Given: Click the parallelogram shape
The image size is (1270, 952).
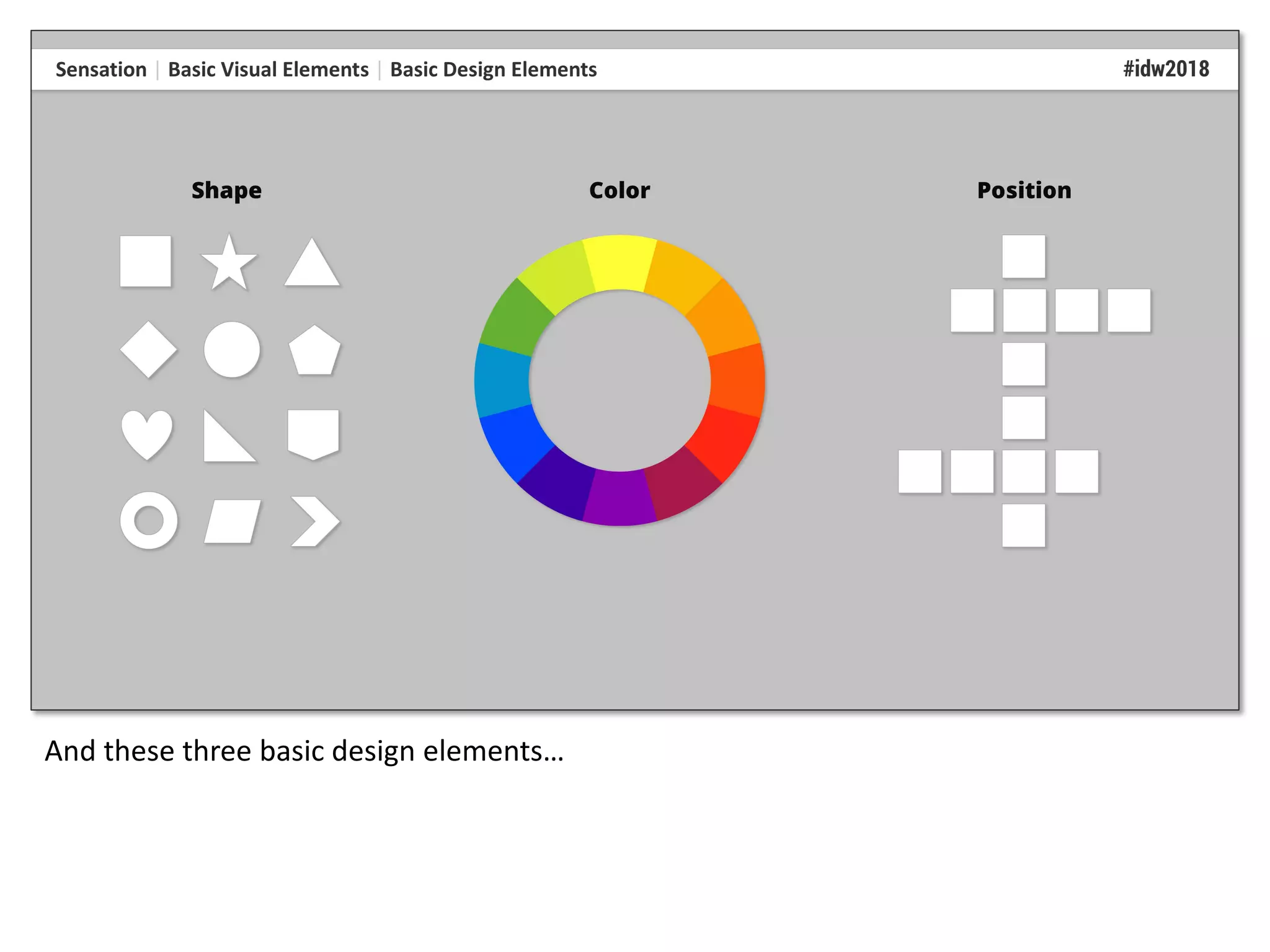Looking at the screenshot, I should coord(233,522).
